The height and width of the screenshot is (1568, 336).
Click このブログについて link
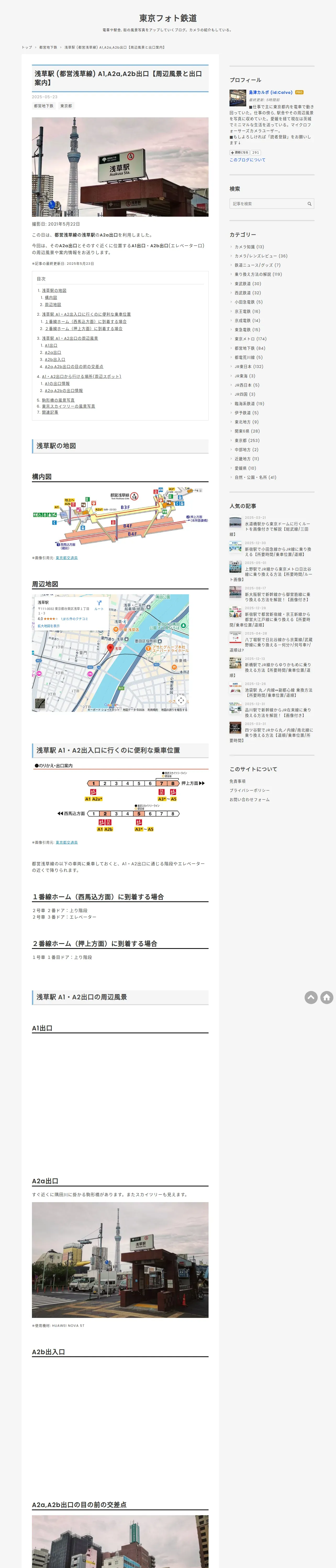(x=248, y=160)
